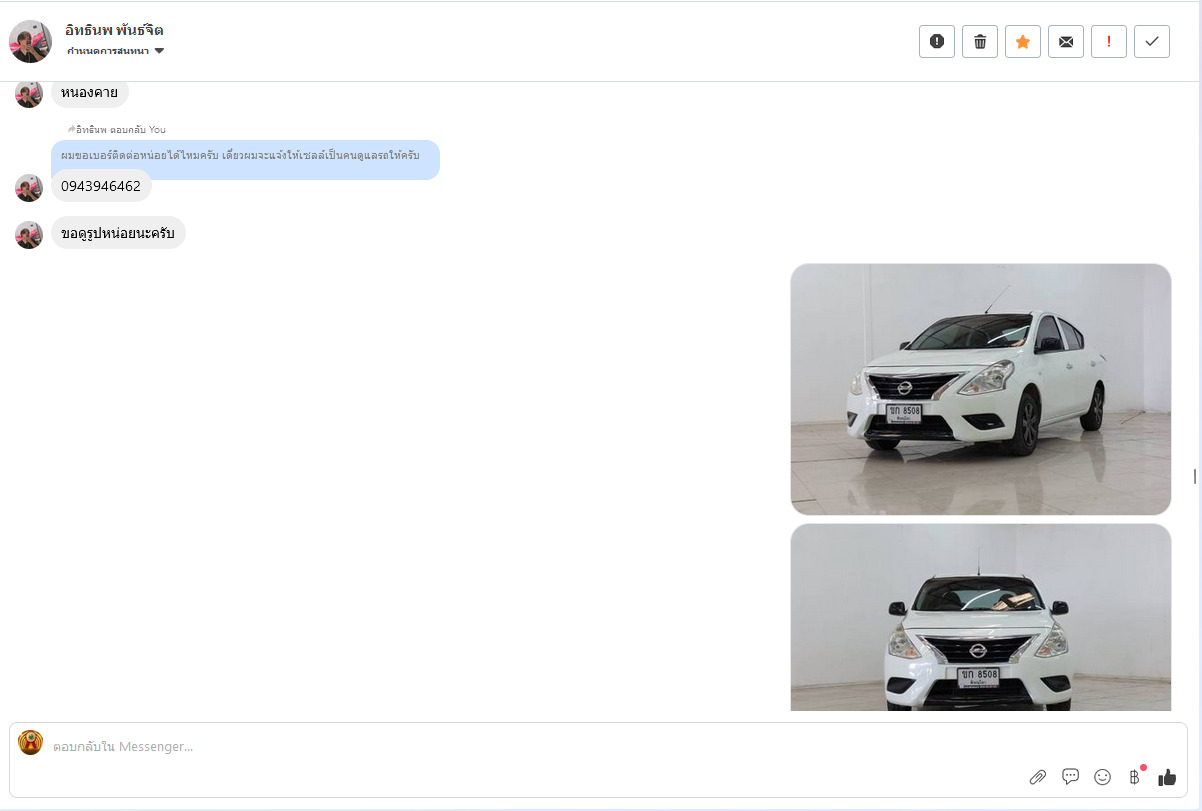Screen dimensions: 1202x811
Task: Mark conversation as spam
Action: coord(936,41)
